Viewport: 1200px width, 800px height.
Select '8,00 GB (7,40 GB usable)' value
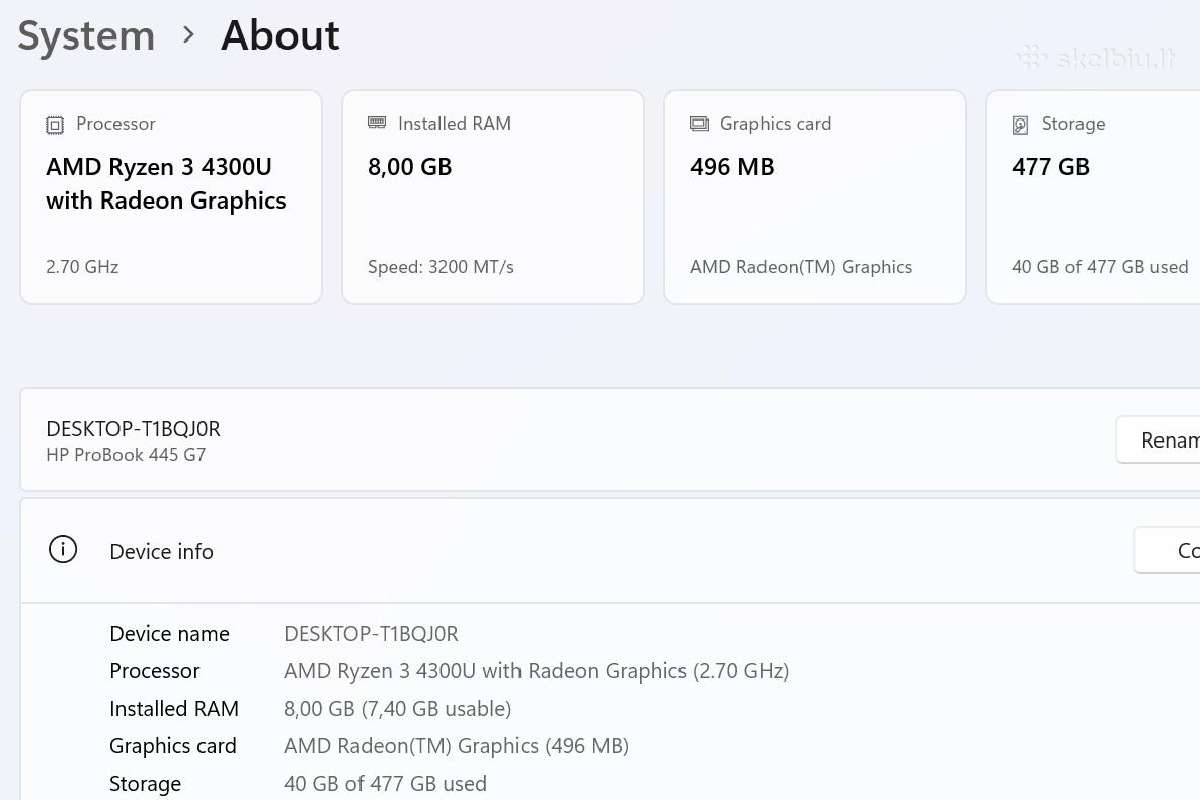click(x=397, y=709)
